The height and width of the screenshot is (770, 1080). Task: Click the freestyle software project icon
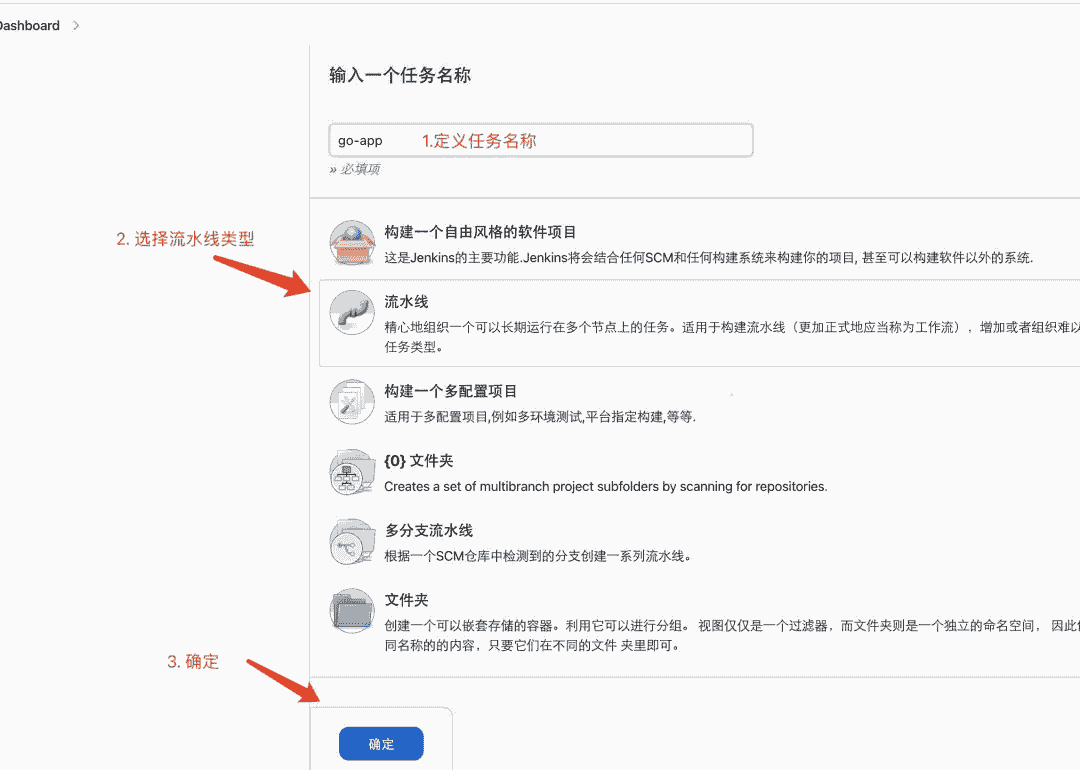tap(352, 243)
